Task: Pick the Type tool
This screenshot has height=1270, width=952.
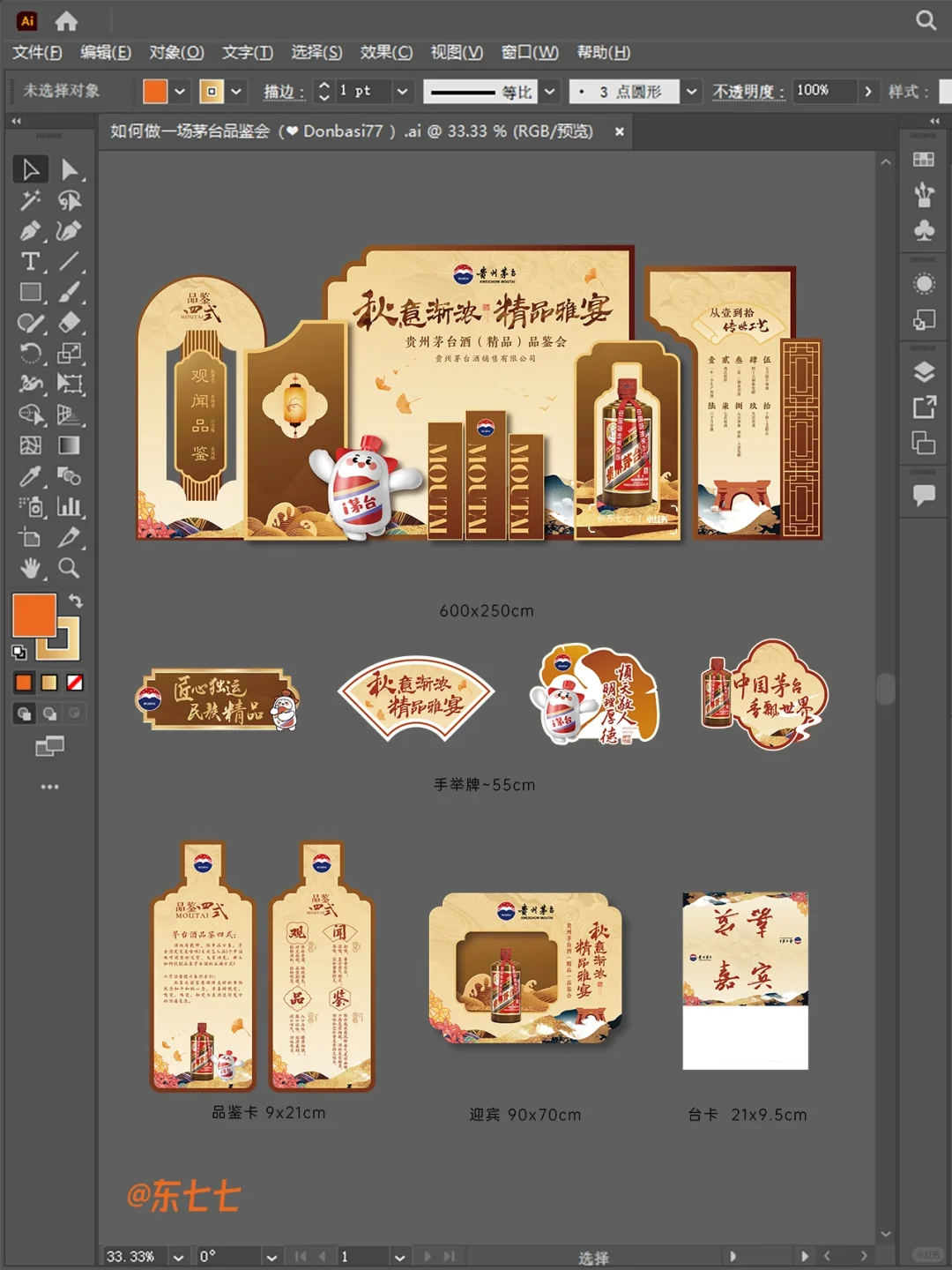Action: pos(30,261)
